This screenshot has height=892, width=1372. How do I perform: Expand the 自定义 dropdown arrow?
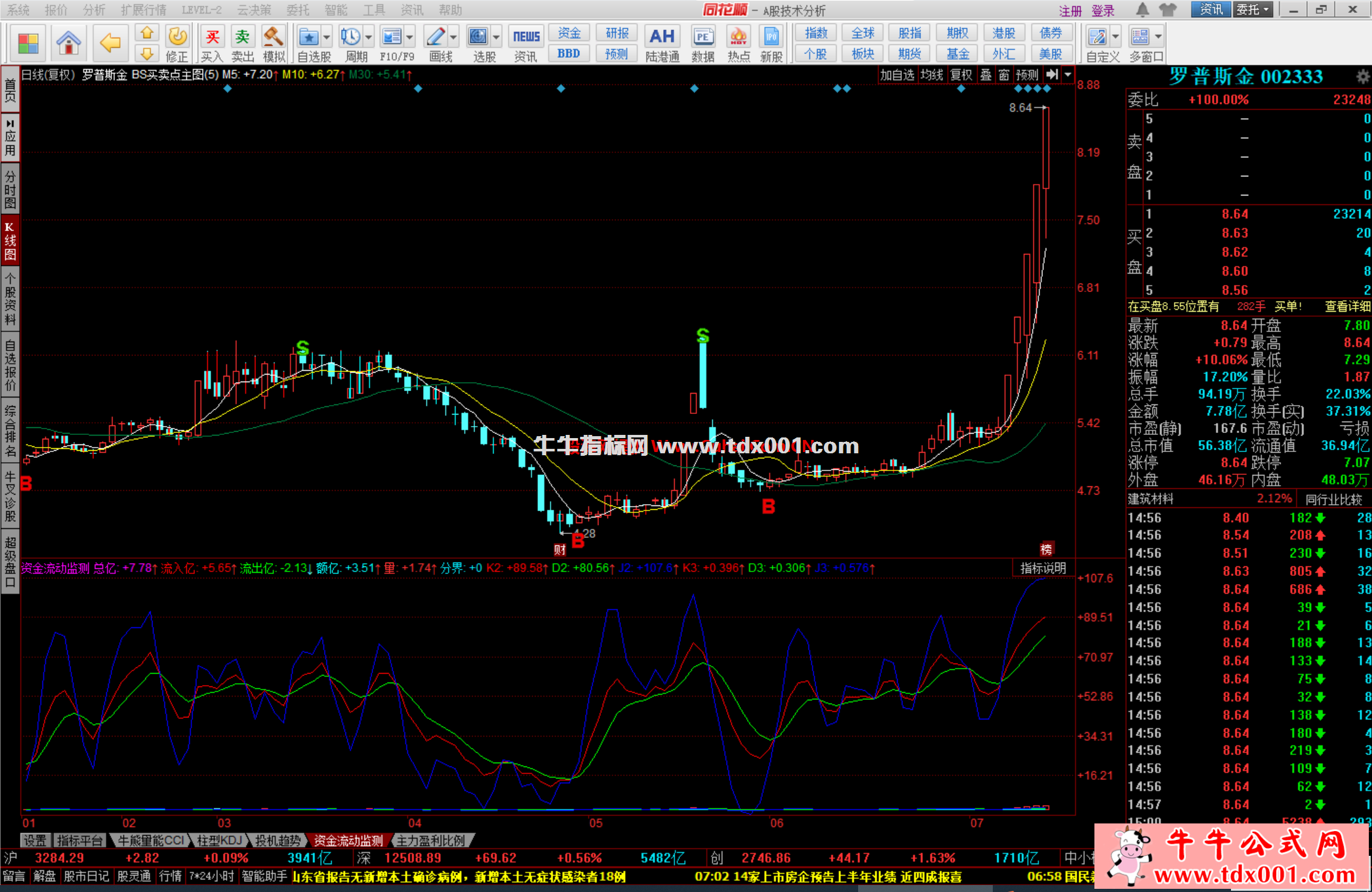pyautogui.click(x=1115, y=37)
